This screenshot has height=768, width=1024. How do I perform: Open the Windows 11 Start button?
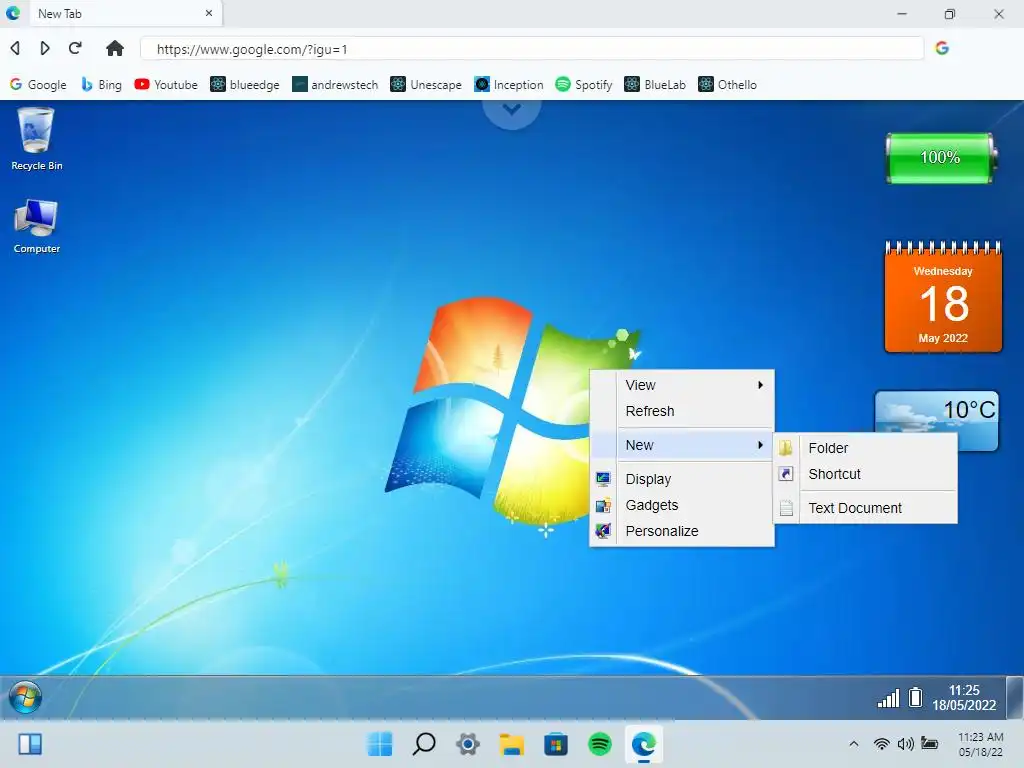380,744
